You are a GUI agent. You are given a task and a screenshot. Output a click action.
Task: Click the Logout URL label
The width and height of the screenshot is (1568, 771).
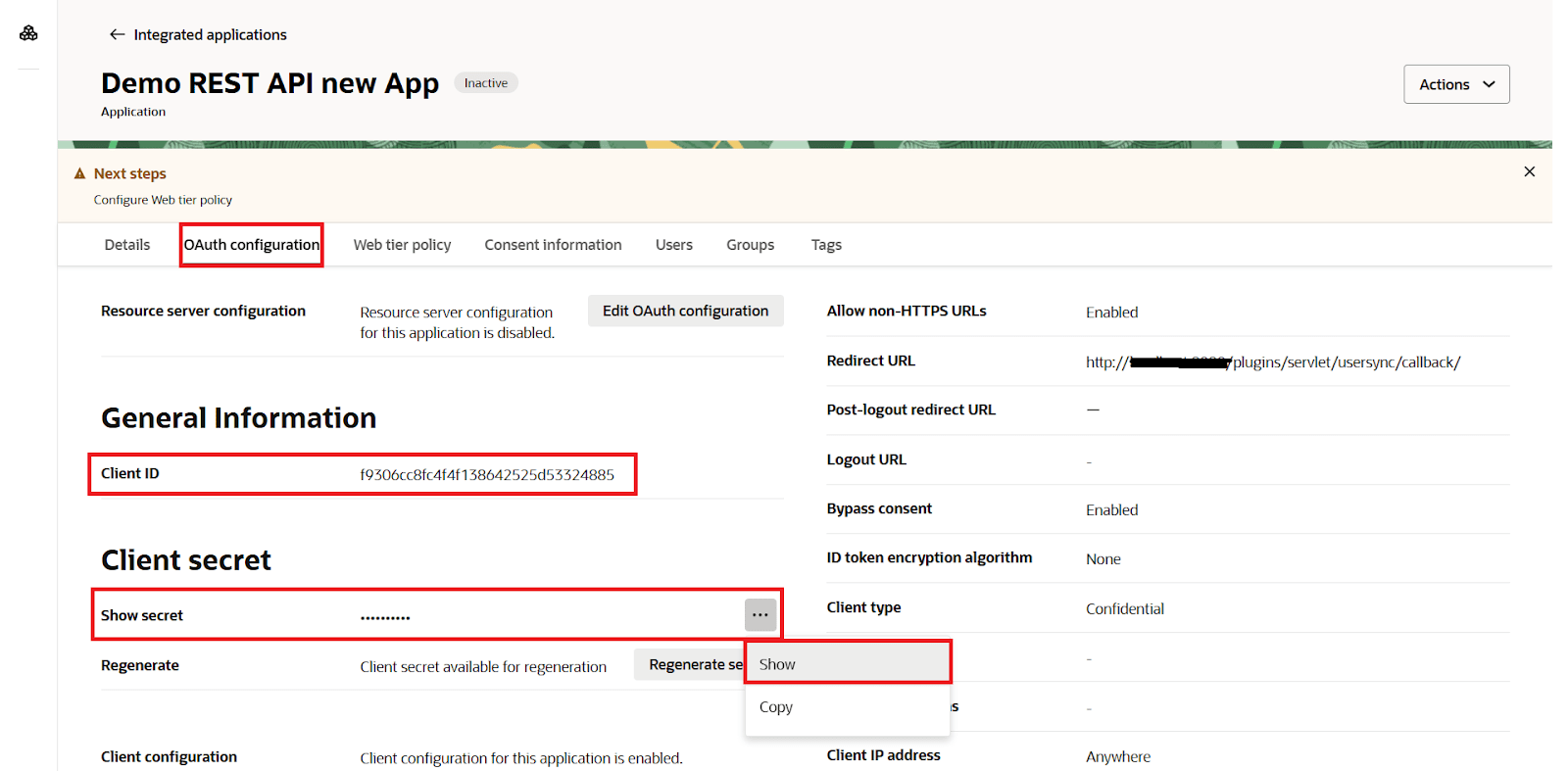866,459
